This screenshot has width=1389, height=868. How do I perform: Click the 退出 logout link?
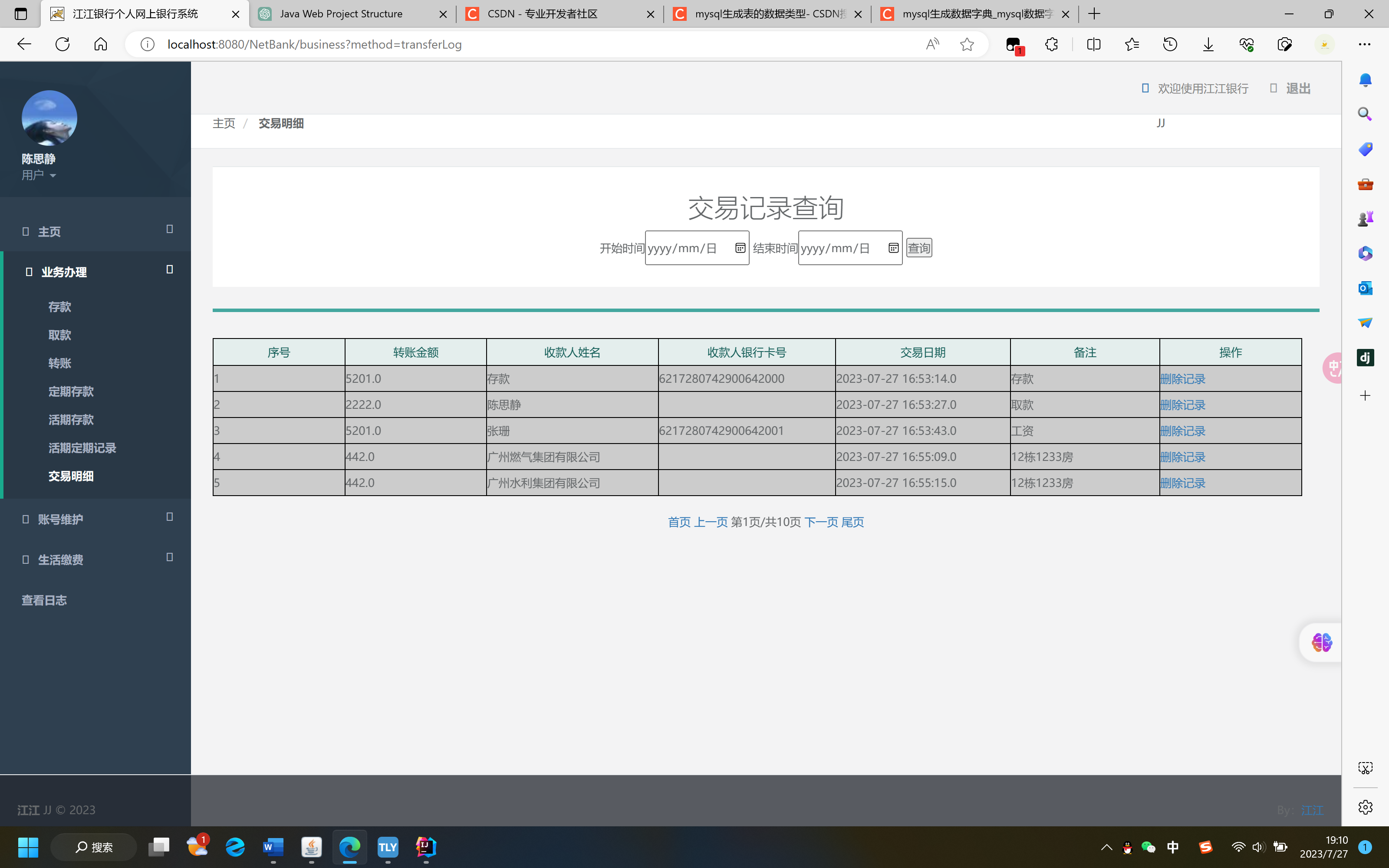coord(1298,89)
